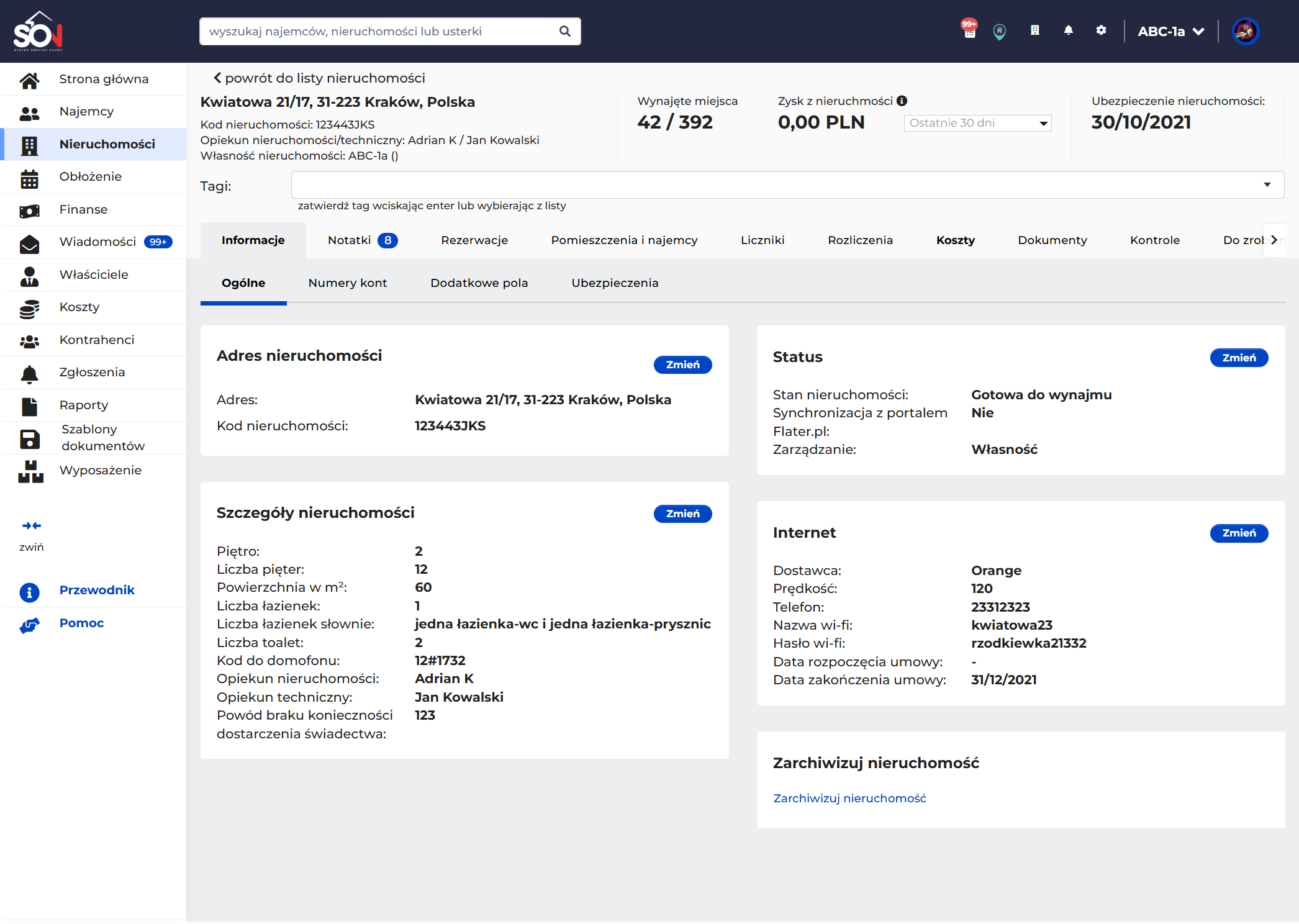Click the building icon in header
1299x924 pixels.
click(x=1034, y=30)
